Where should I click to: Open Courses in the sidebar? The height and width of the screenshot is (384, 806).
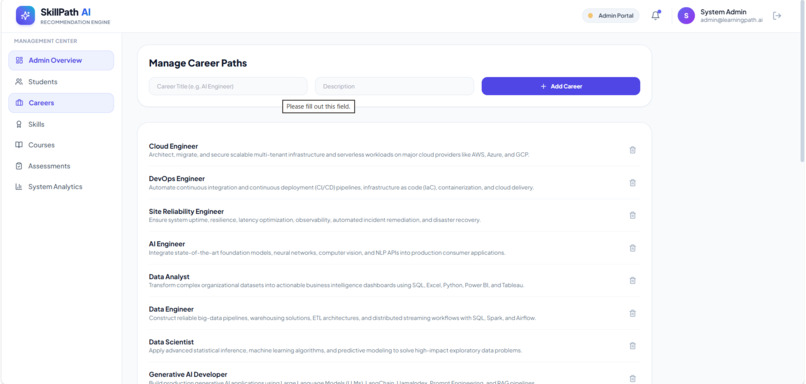coord(61,145)
